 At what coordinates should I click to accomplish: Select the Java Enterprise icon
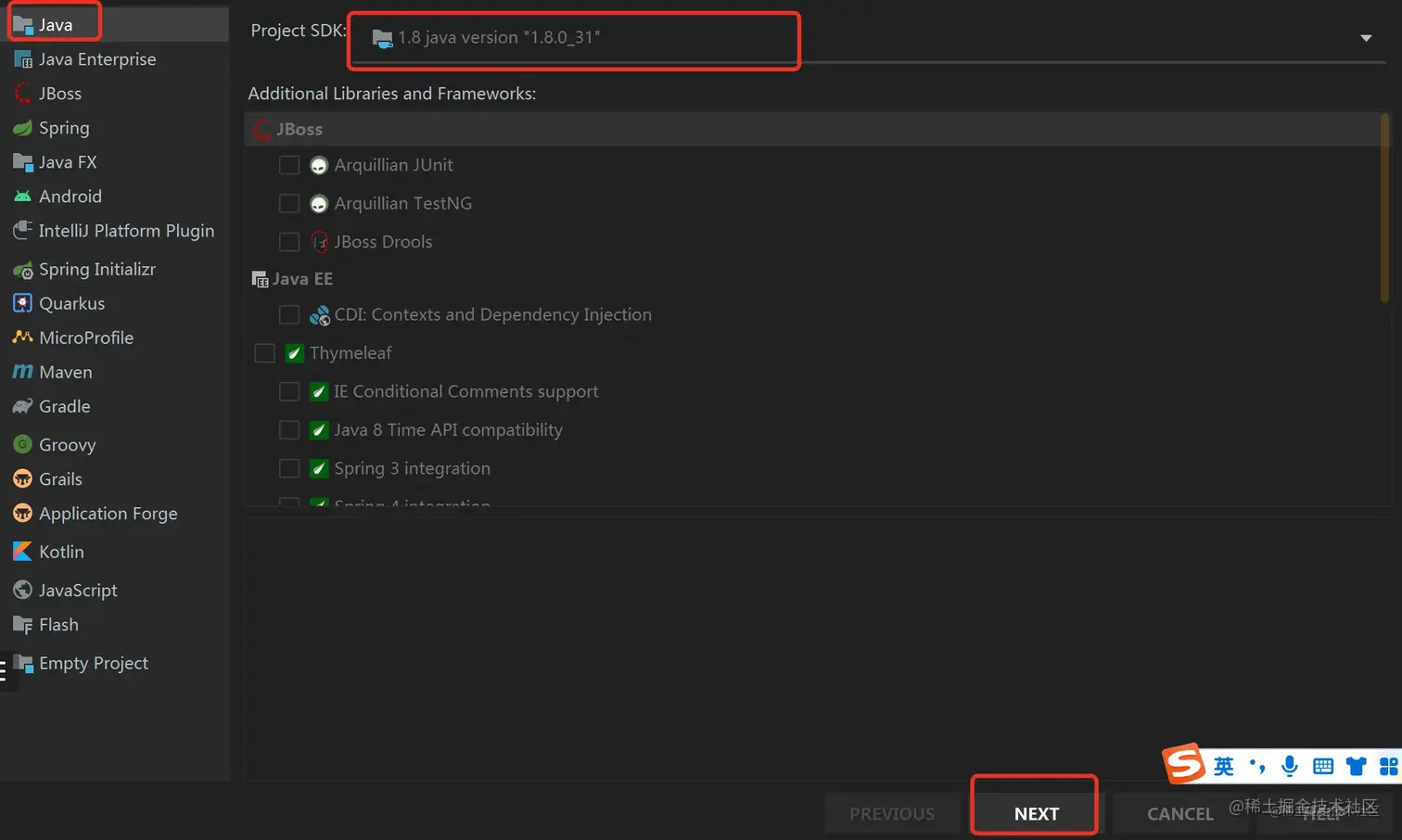[x=22, y=59]
